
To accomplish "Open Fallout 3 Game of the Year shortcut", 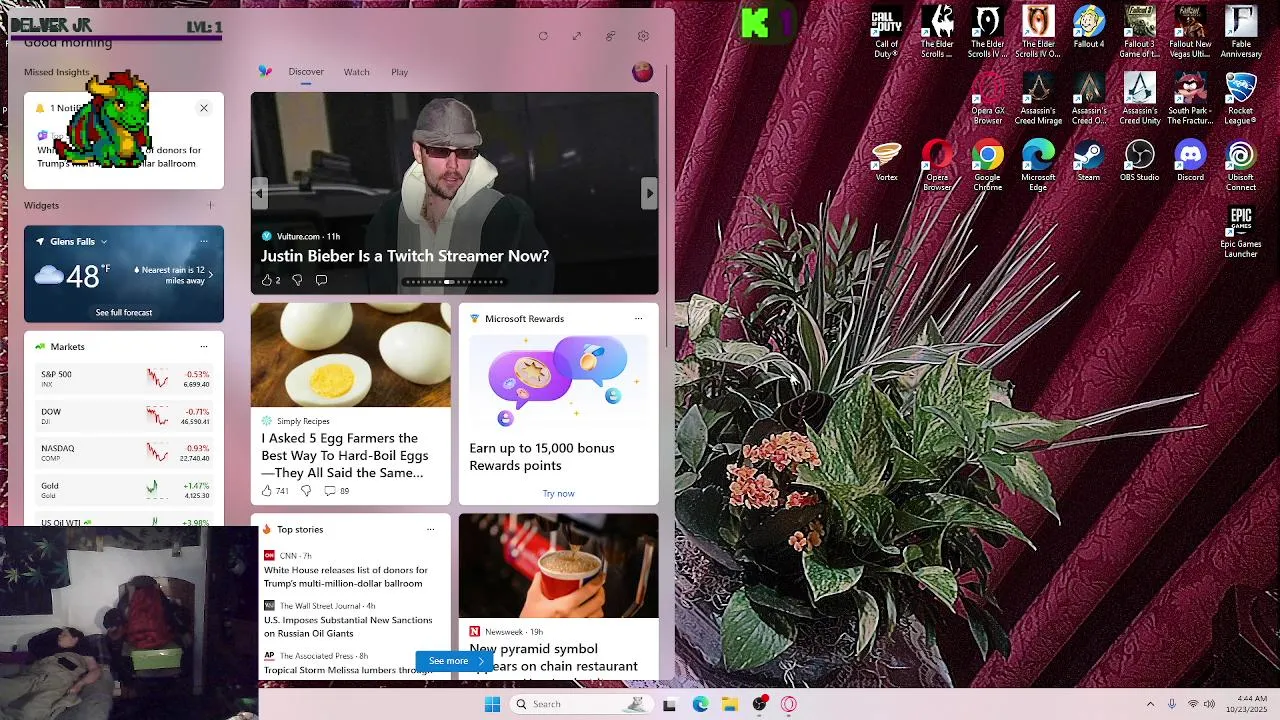I will [1139, 32].
